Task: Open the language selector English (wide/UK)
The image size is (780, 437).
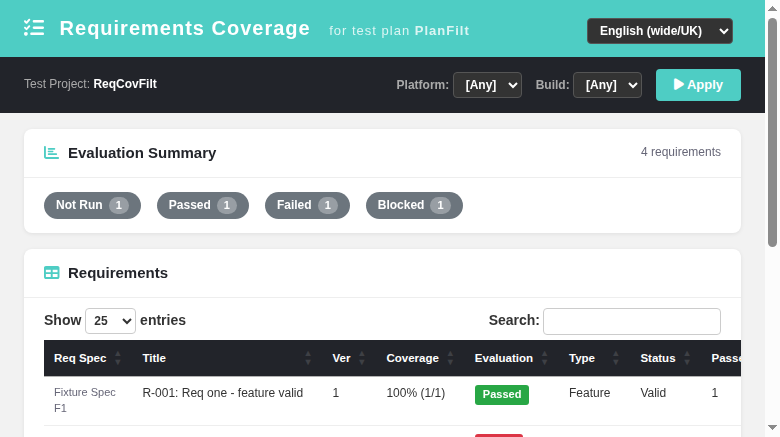Action: tap(660, 31)
